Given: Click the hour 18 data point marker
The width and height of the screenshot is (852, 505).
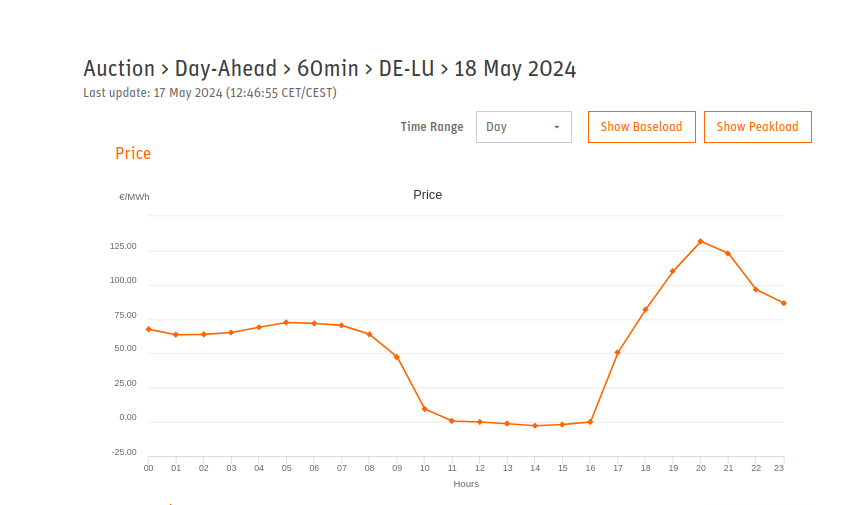Looking at the screenshot, I should click(x=646, y=310).
